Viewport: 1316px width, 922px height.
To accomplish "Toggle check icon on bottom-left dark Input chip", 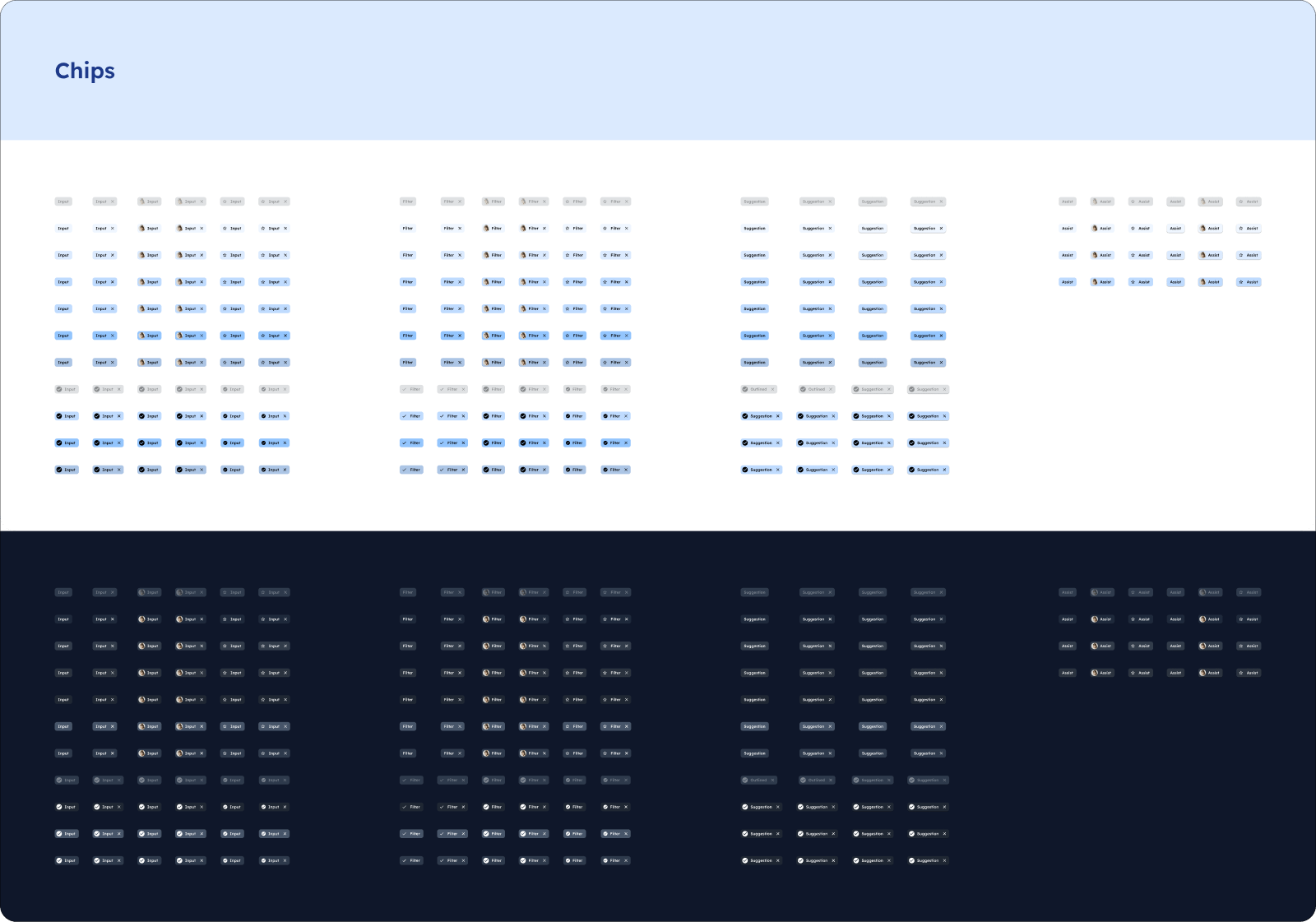I will coord(59,860).
